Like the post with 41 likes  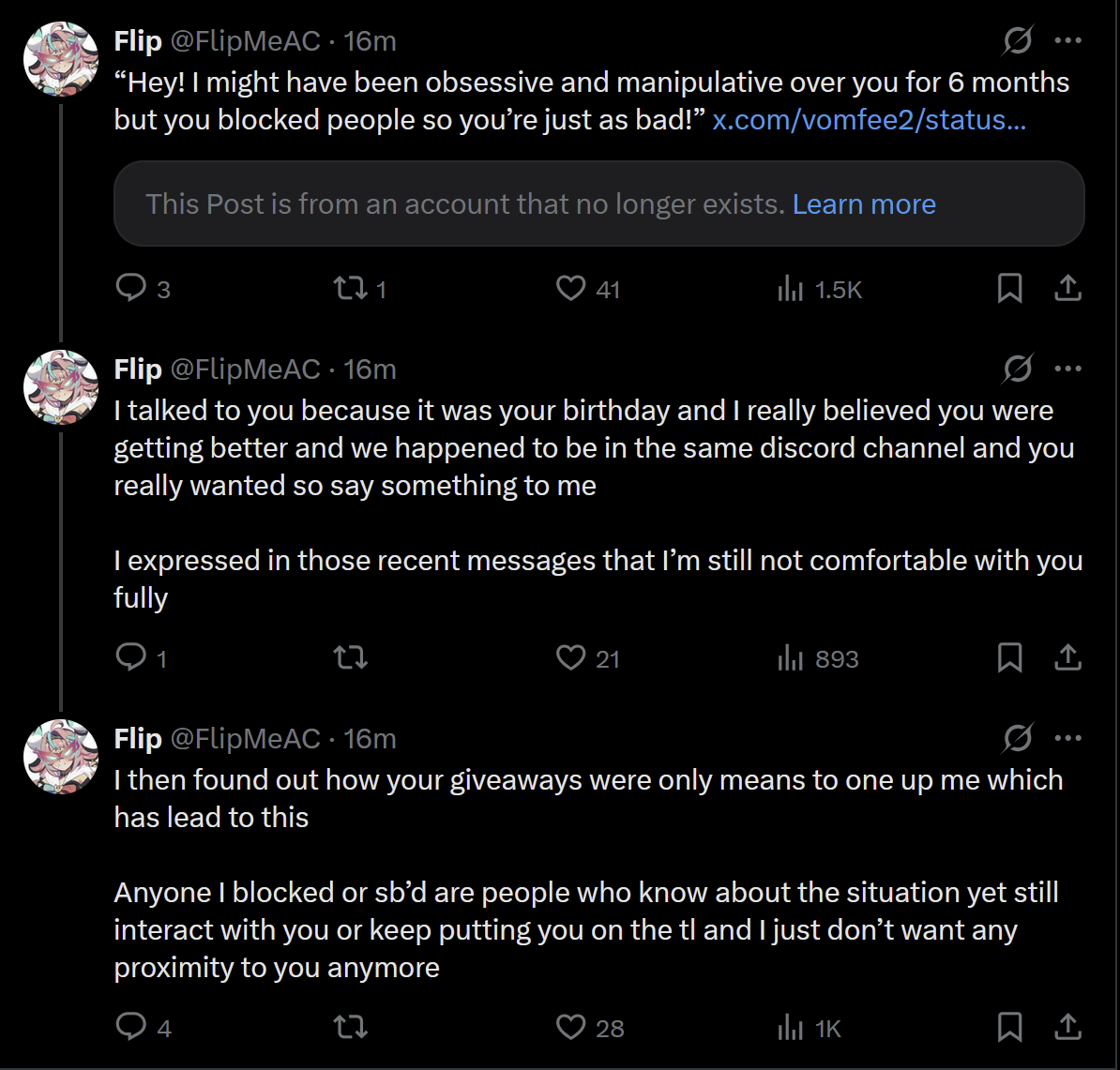point(570,288)
